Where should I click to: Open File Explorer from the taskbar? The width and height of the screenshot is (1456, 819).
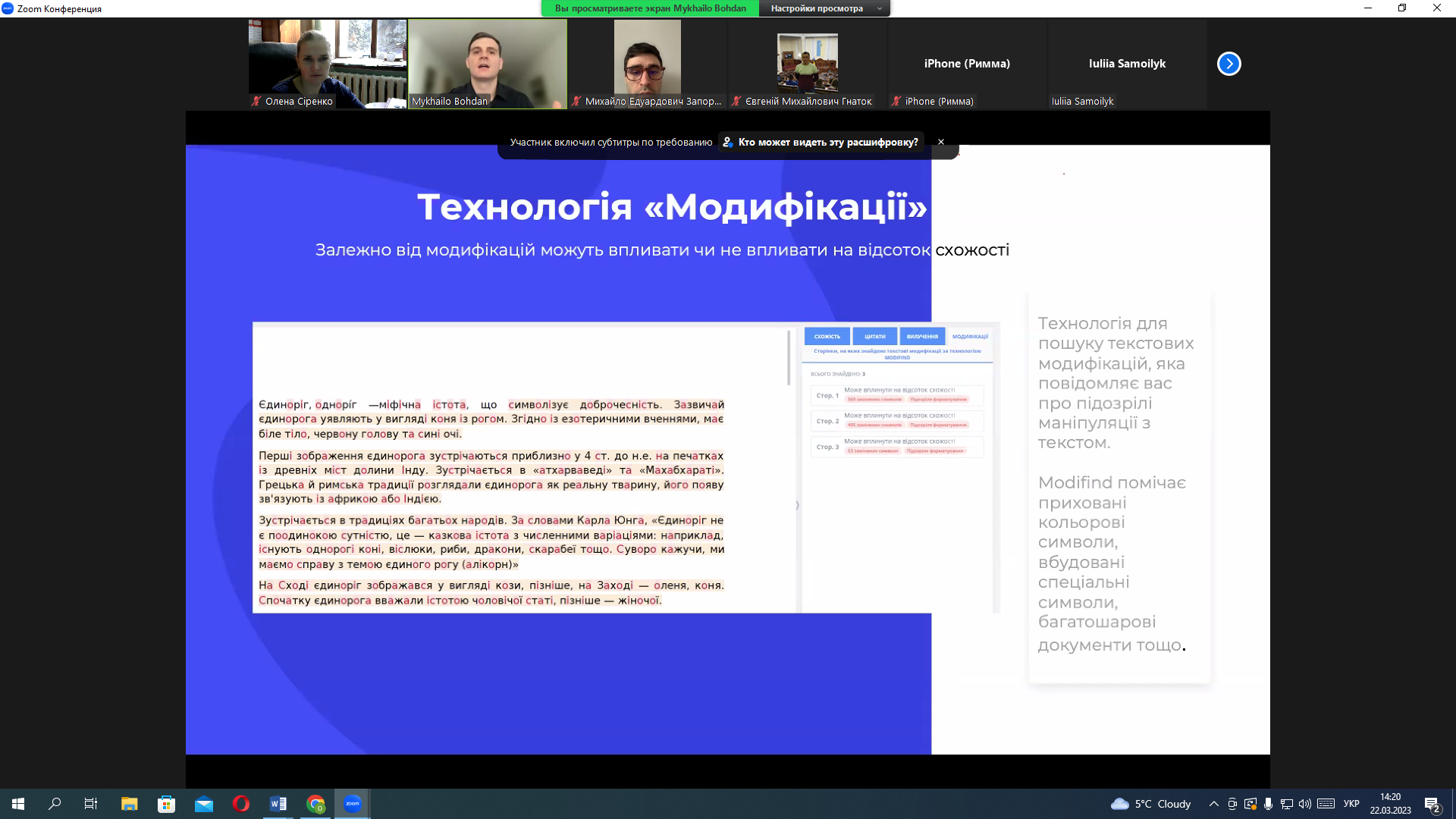[129, 804]
